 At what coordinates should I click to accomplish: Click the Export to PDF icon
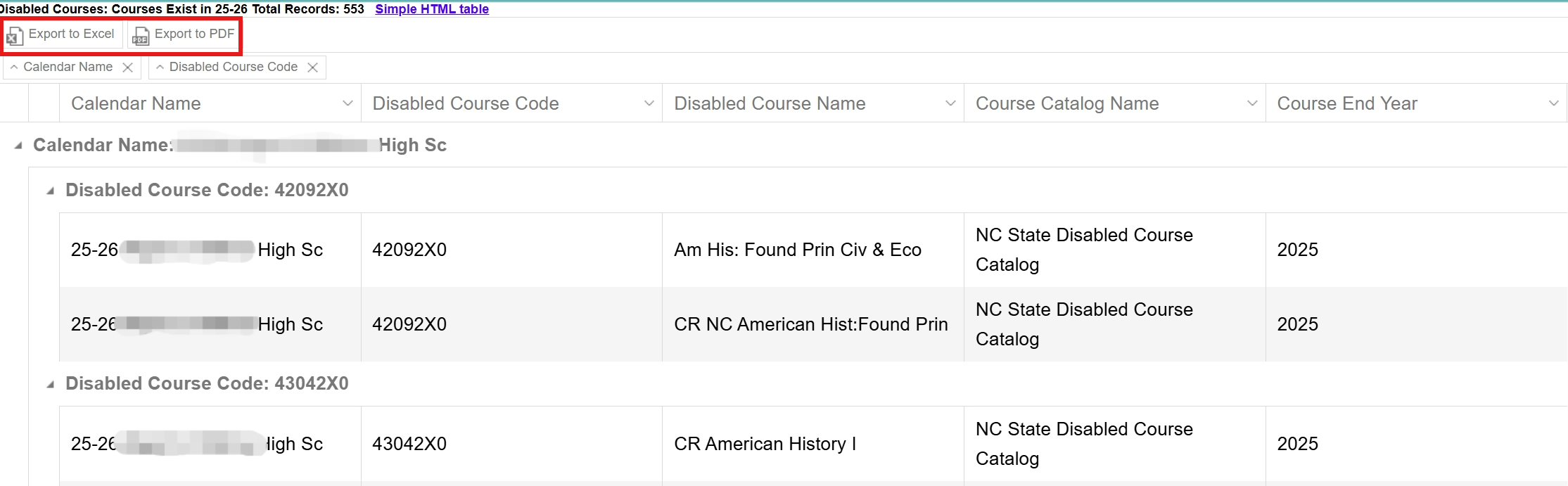[141, 35]
